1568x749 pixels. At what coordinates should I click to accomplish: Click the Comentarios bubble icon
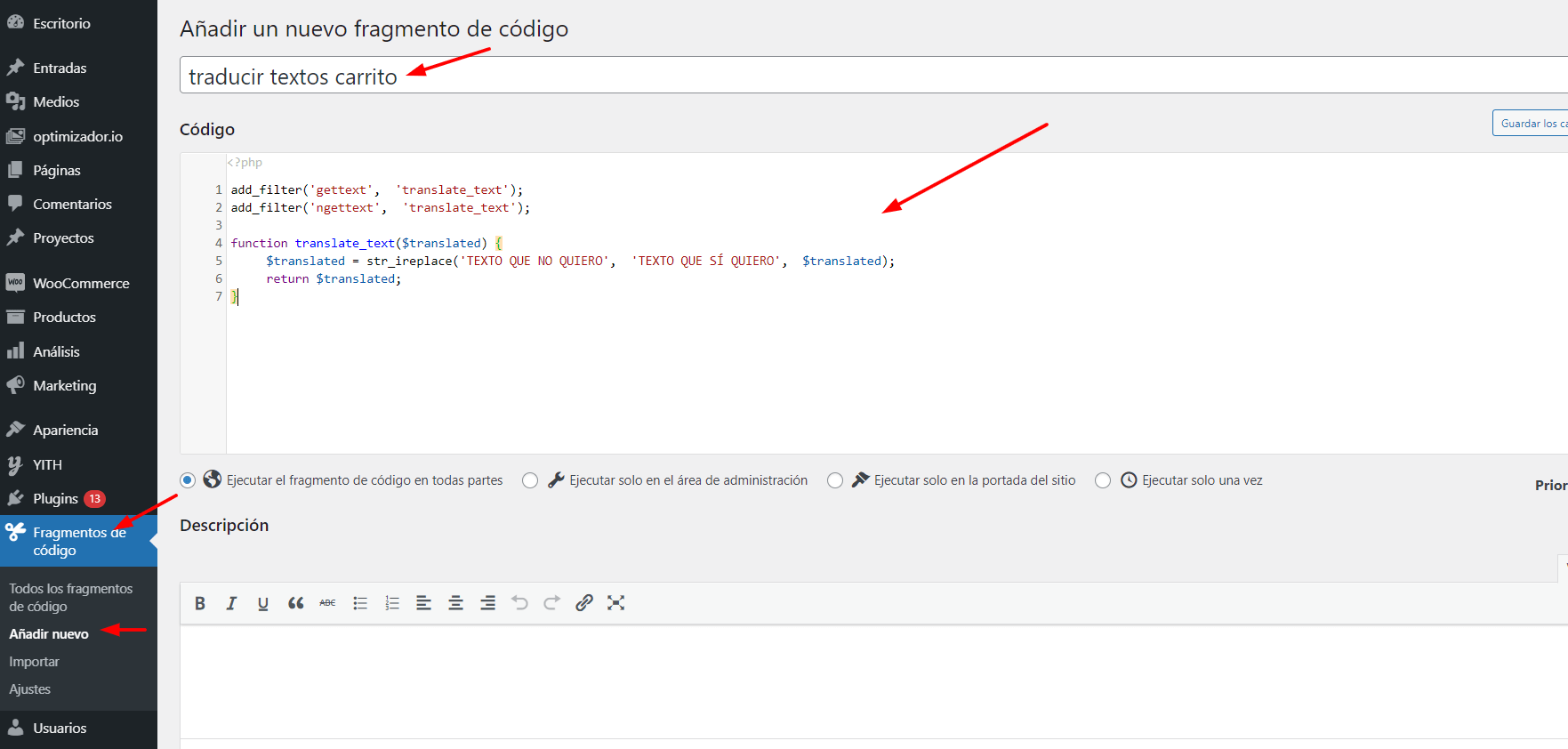point(15,204)
